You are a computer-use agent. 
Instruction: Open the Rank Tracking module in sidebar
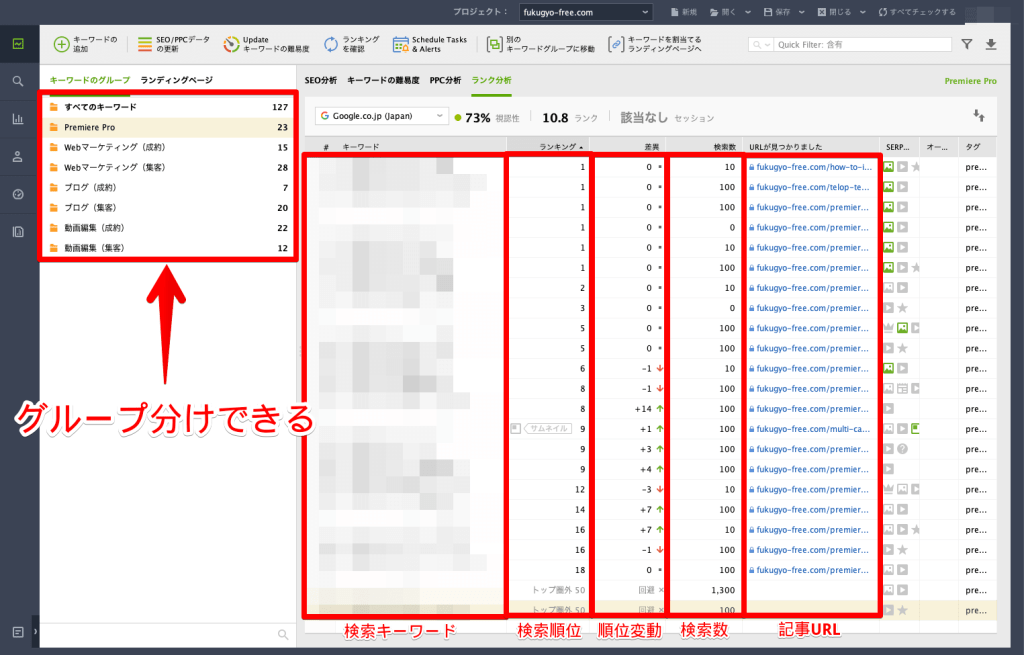coord(18,44)
